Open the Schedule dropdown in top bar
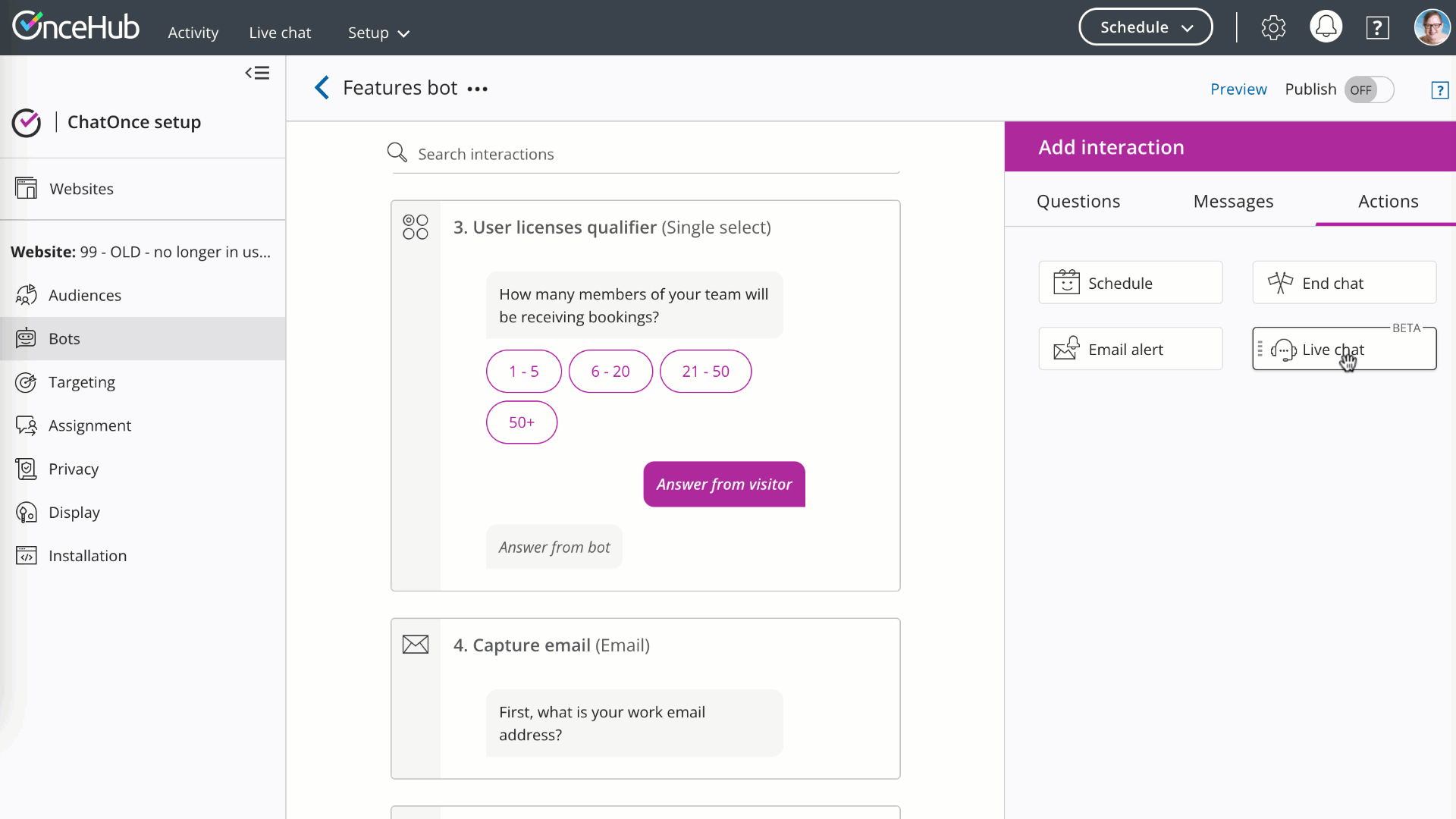This screenshot has height=819, width=1456. 1145,27
